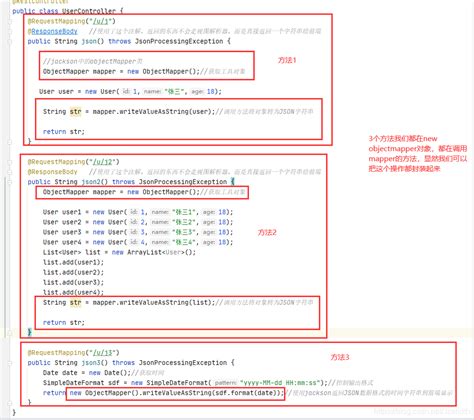The height and width of the screenshot is (420, 474).
Task: Click the list.add(user3) line
Action: pyautogui.click(x=73, y=282)
